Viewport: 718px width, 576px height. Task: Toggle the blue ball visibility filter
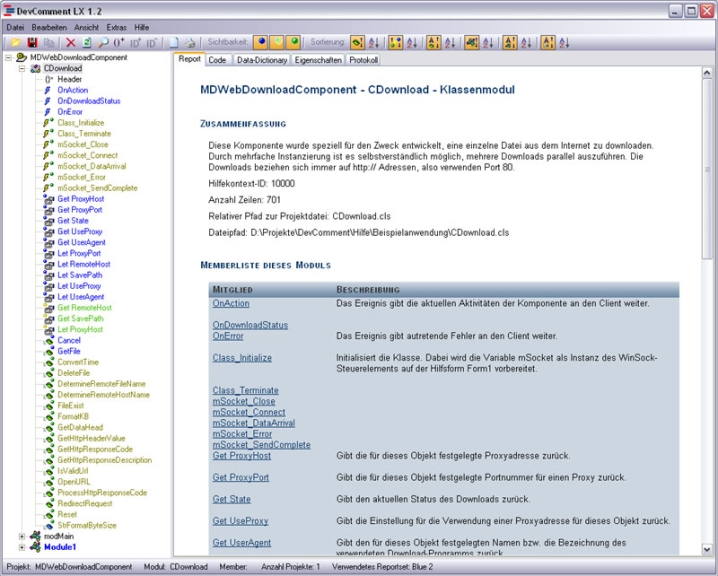(x=261, y=43)
